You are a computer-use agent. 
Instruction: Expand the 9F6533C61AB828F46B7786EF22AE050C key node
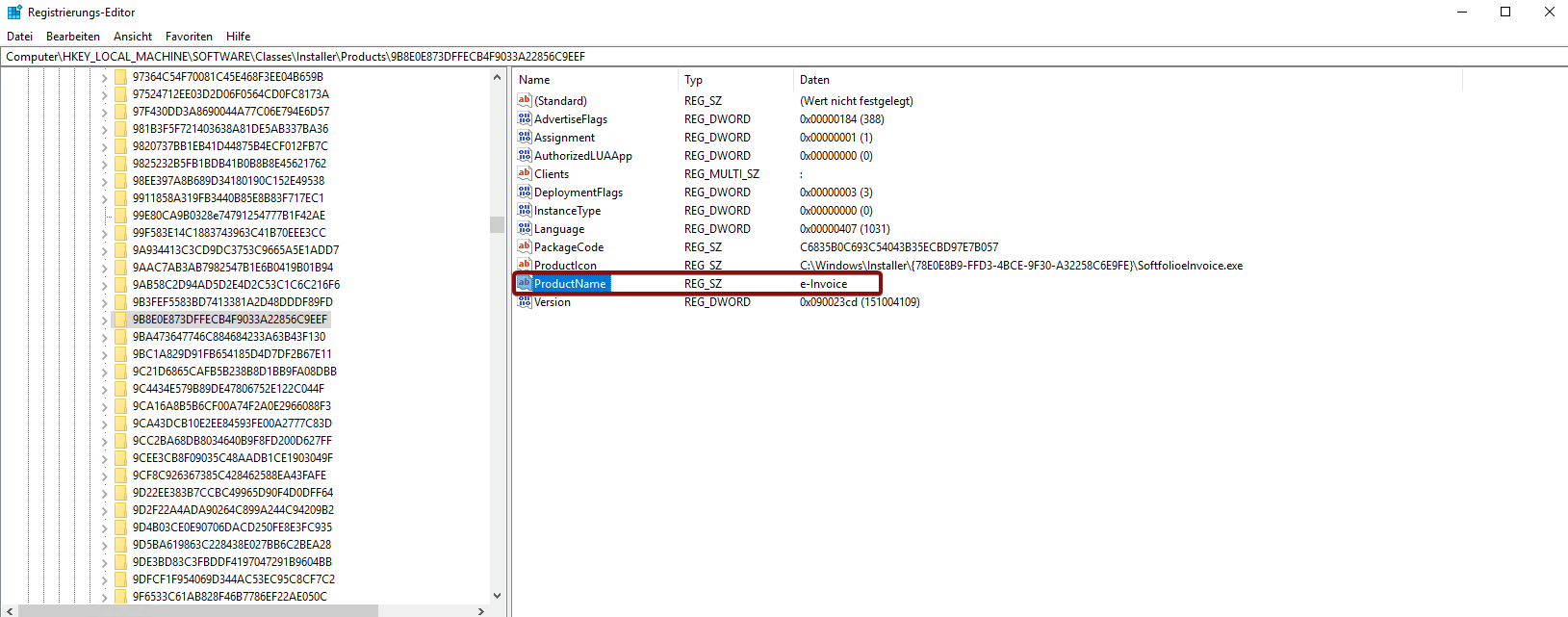[104, 597]
